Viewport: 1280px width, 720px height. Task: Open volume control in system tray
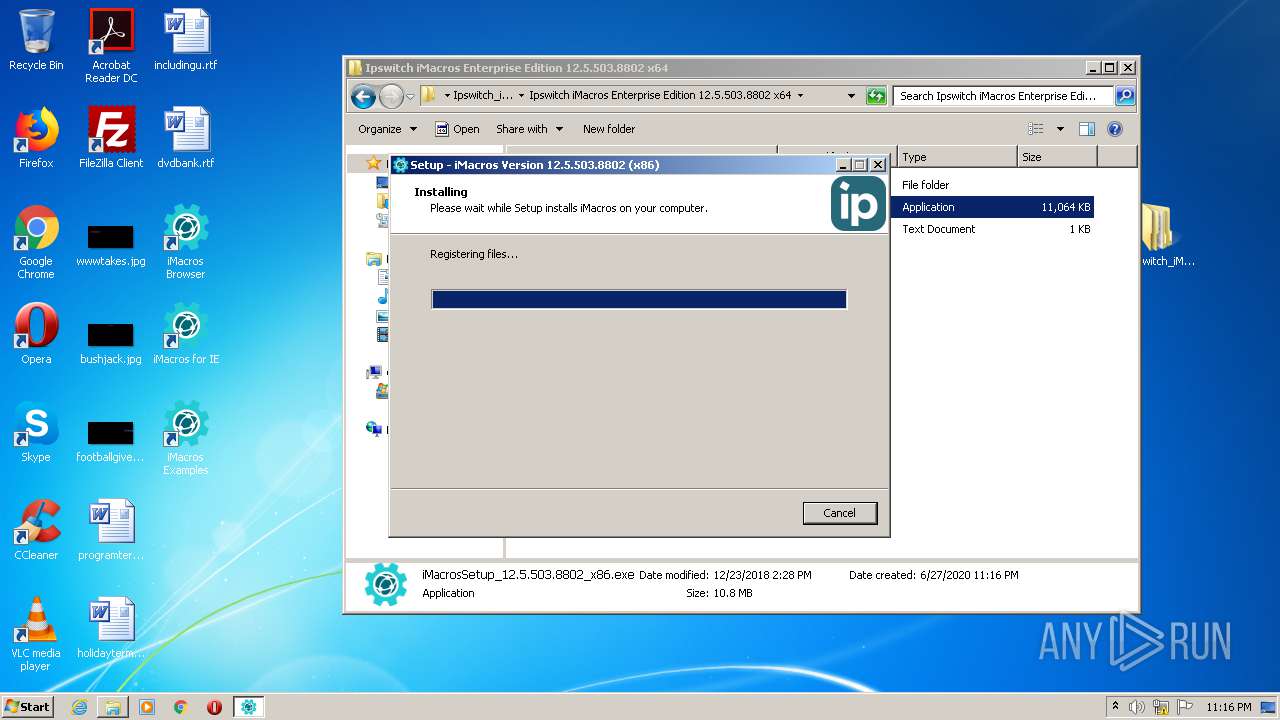point(1137,707)
